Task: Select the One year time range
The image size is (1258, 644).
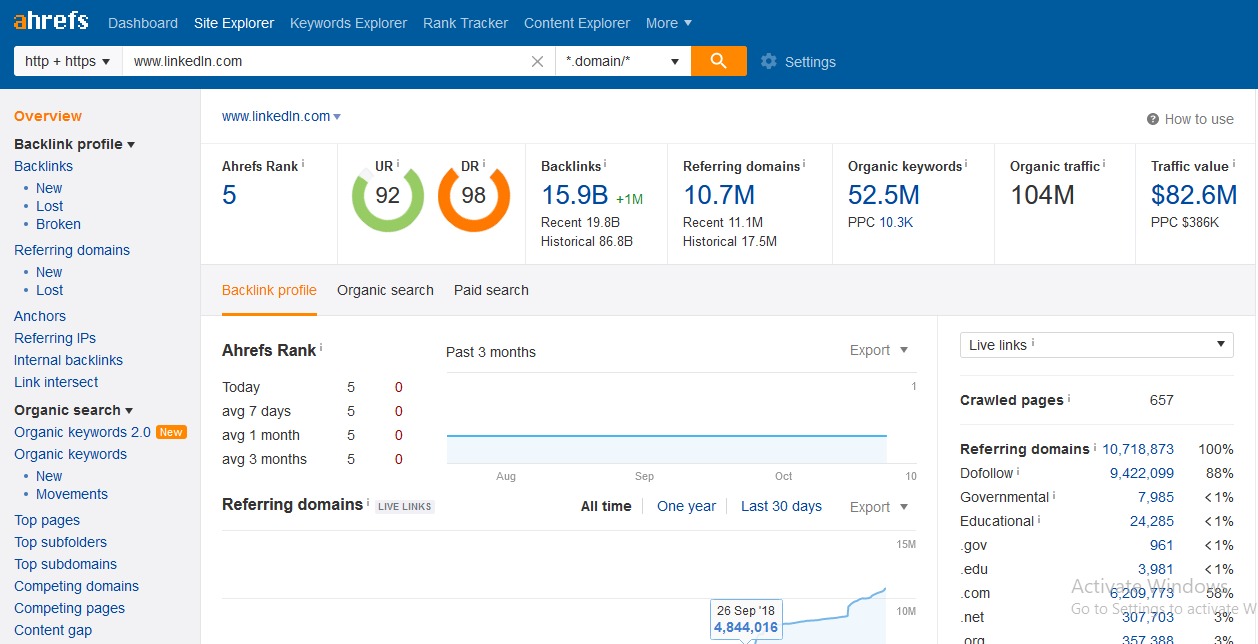Action: coord(687,506)
